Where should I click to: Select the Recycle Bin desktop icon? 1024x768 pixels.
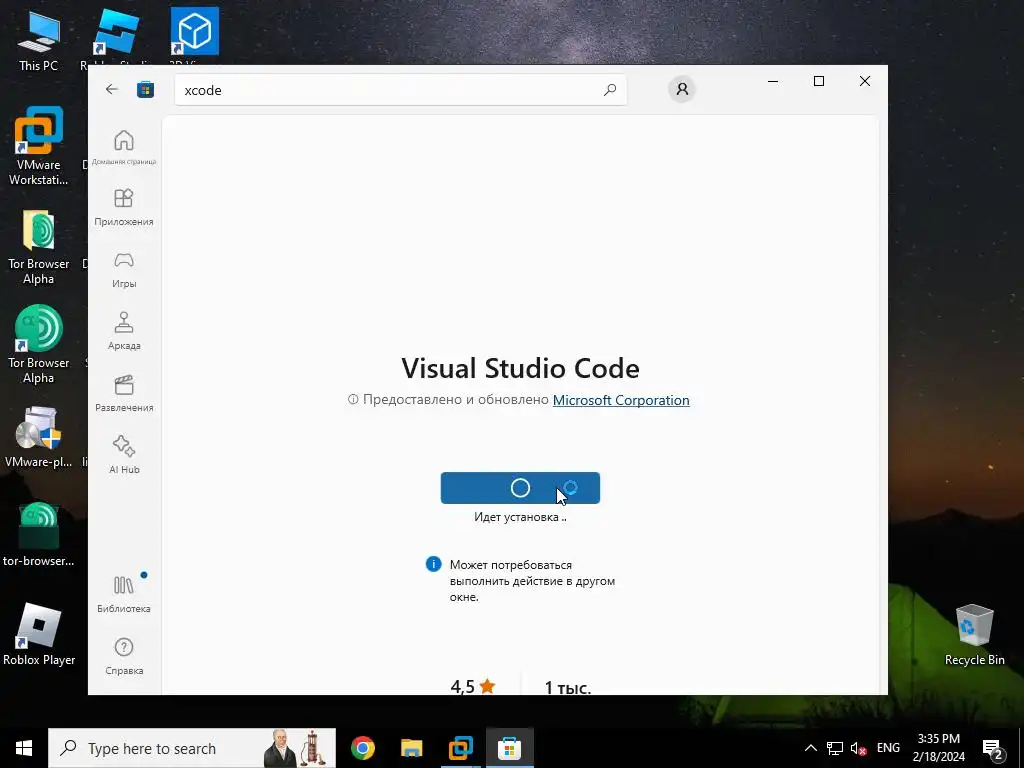click(x=974, y=634)
